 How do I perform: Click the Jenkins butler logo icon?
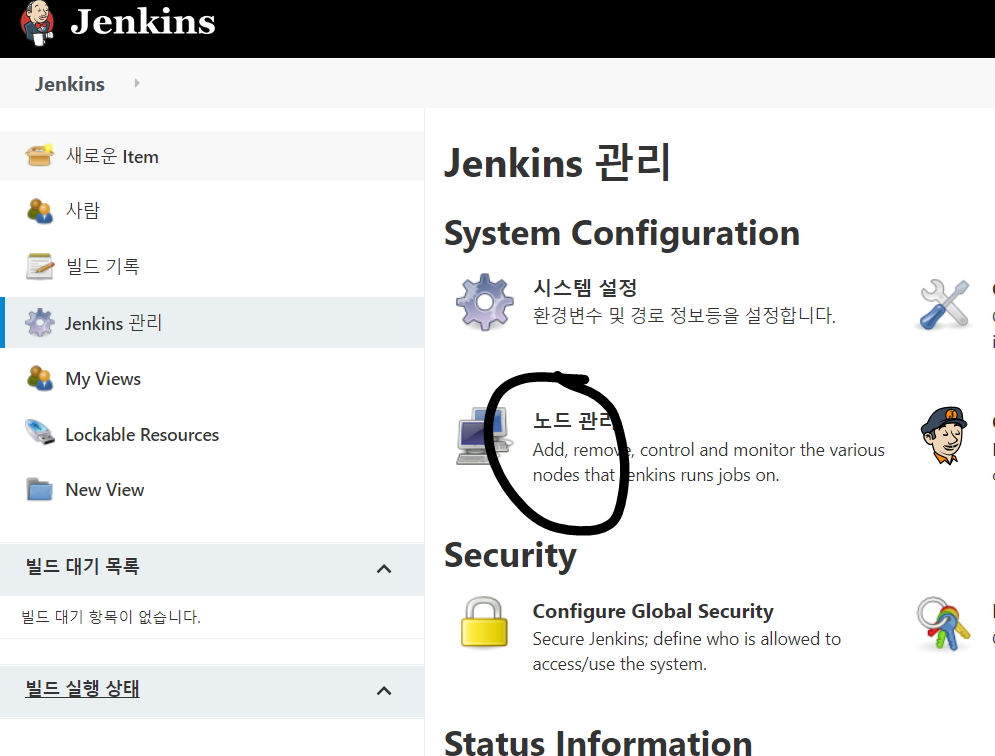point(37,23)
